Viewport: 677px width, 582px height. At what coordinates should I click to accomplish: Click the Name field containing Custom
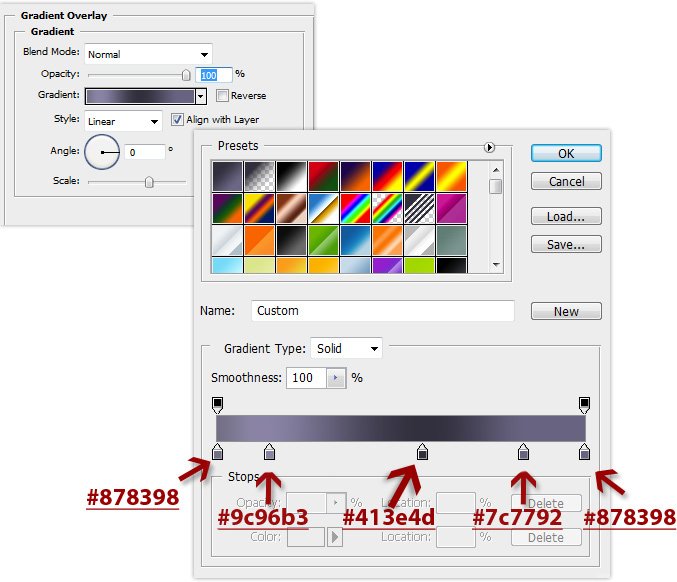383,311
